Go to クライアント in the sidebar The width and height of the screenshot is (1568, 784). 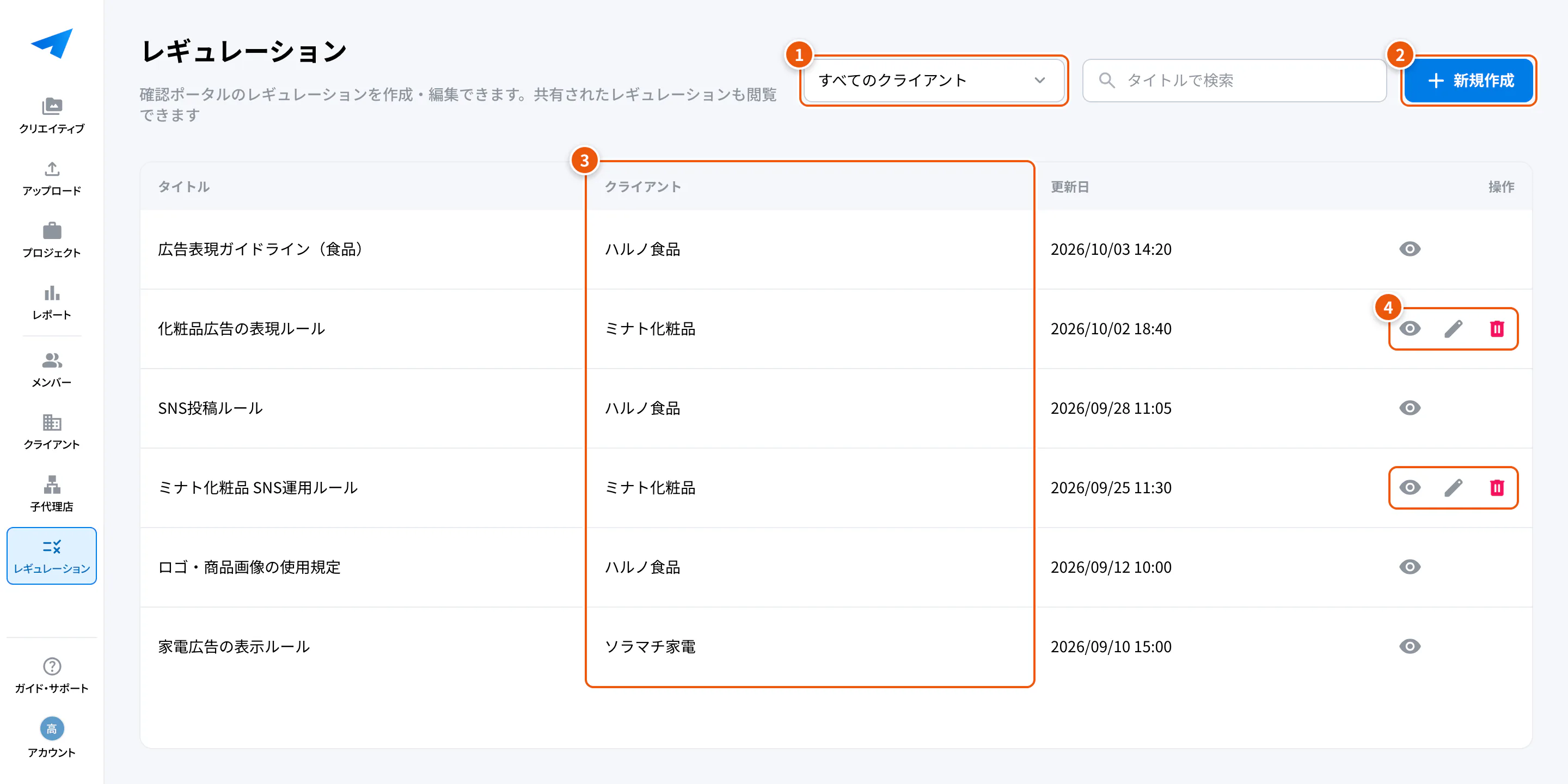click(x=52, y=432)
